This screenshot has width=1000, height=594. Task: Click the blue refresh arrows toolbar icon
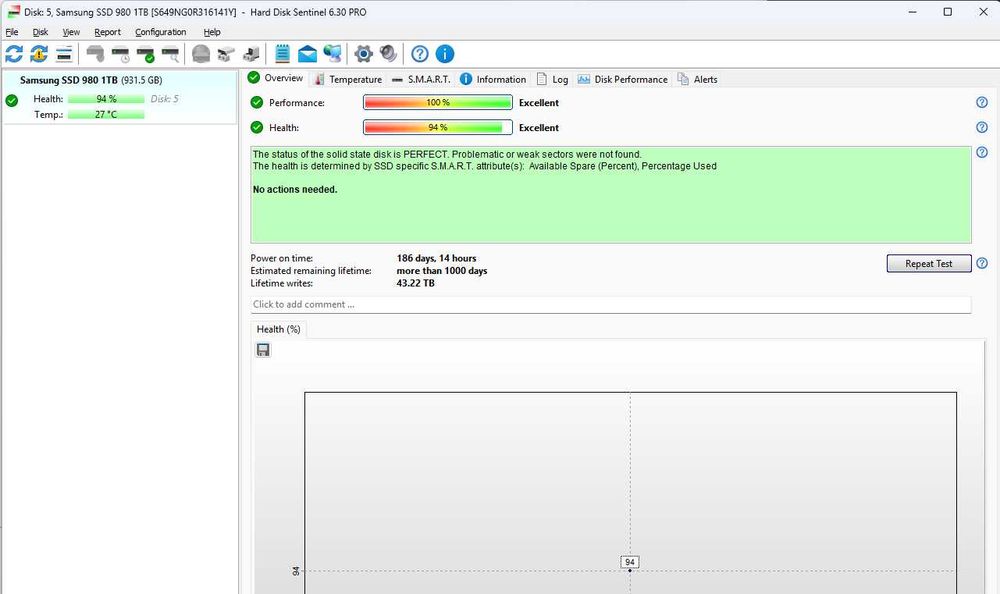[x=14, y=54]
